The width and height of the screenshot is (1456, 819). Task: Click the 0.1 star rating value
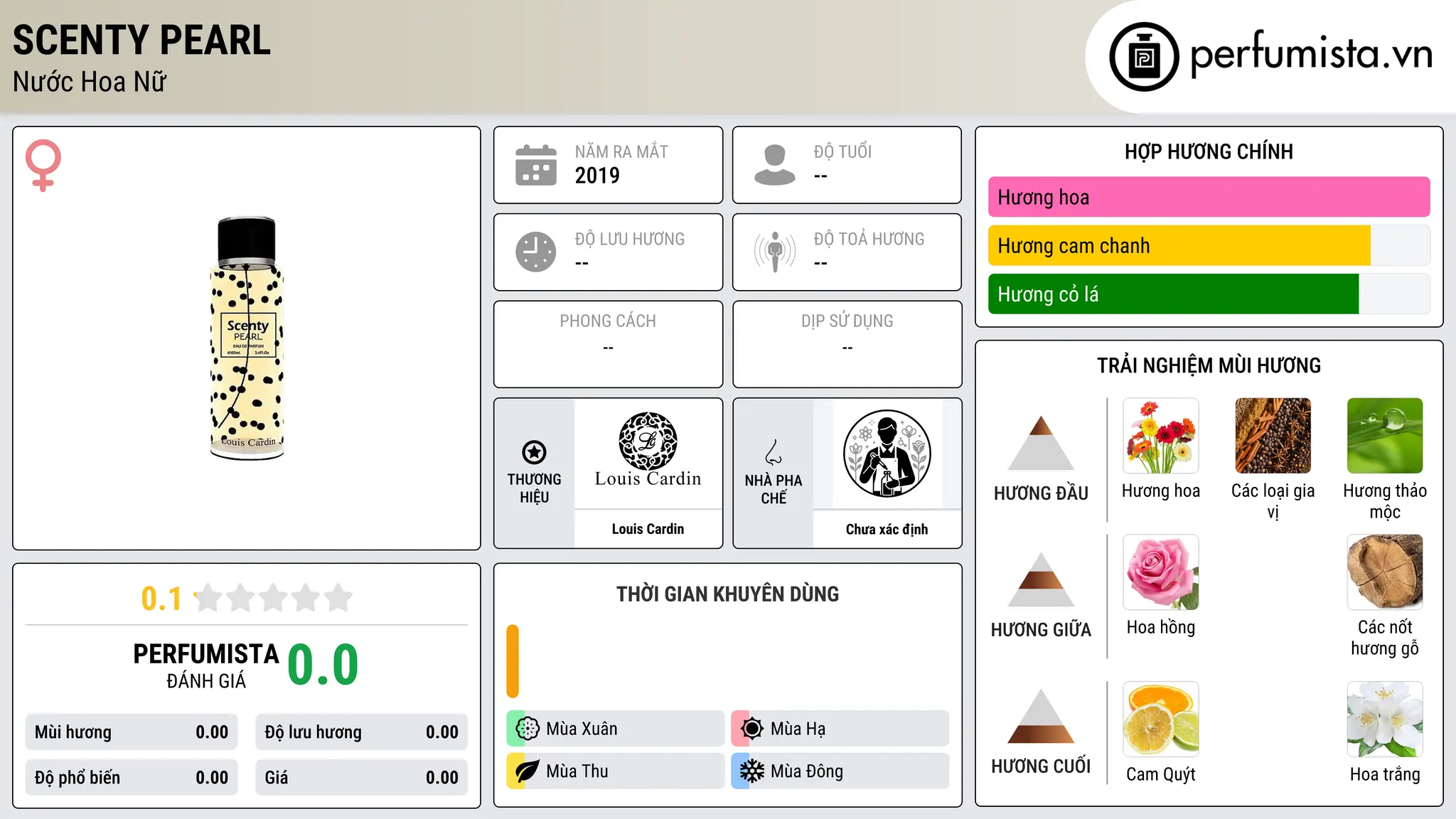pos(161,598)
